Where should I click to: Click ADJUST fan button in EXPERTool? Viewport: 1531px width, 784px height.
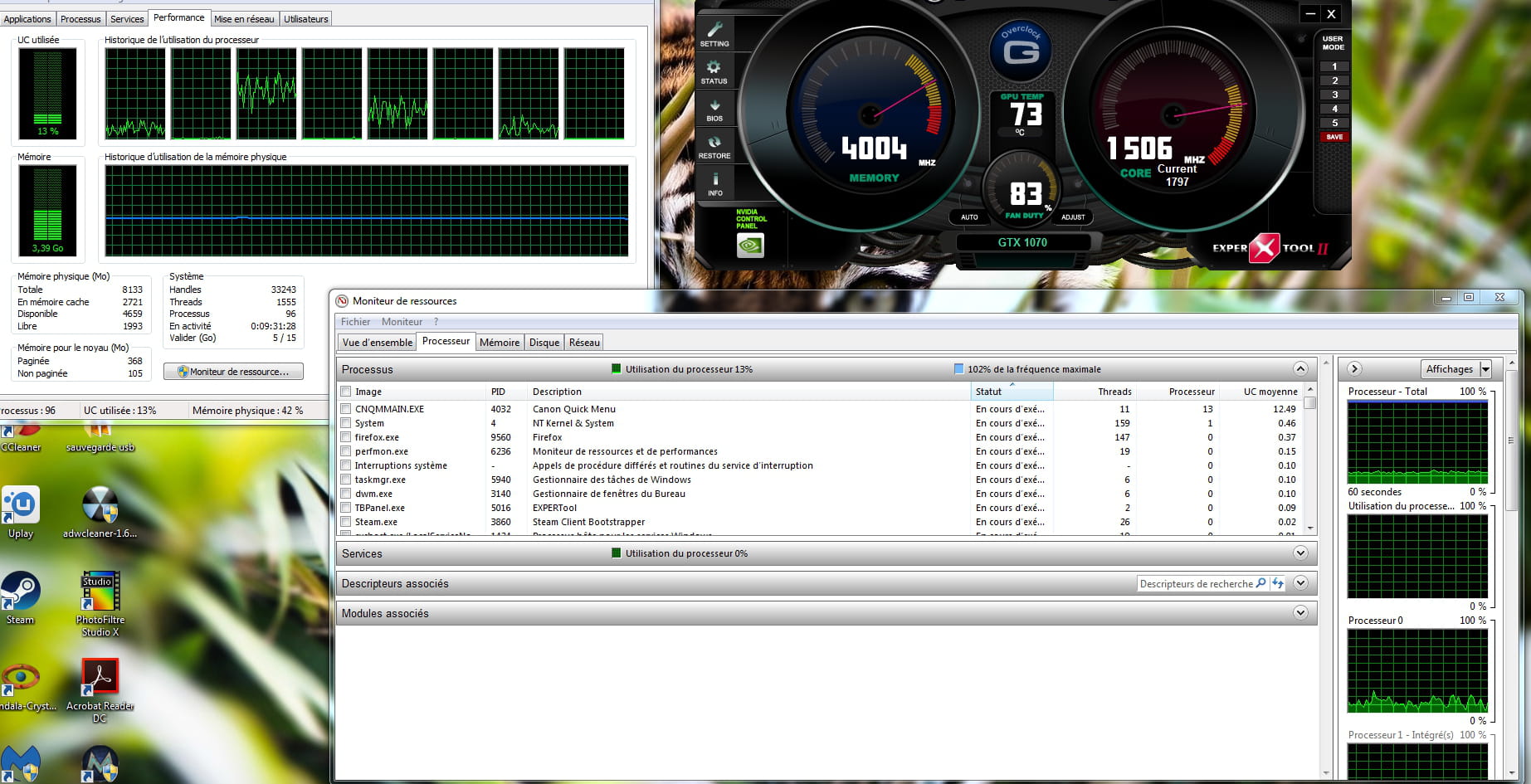(1073, 217)
